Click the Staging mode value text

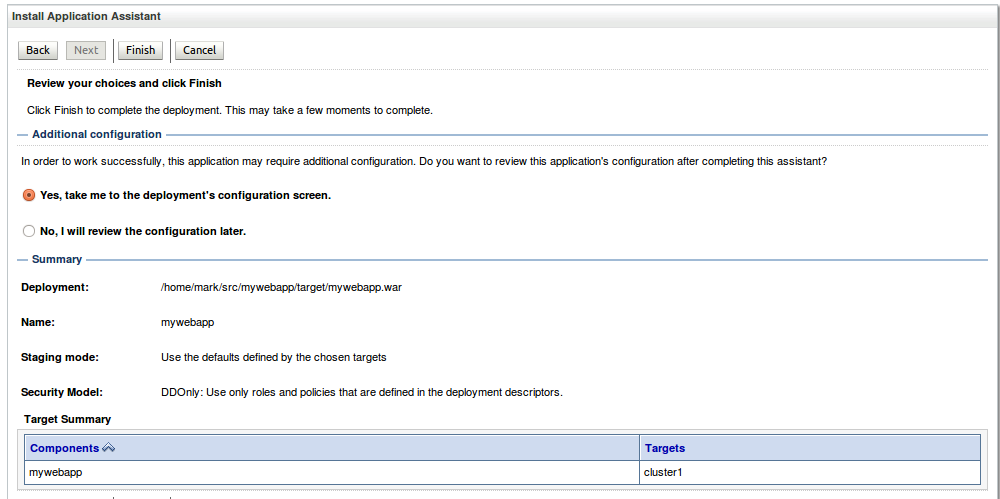273,357
